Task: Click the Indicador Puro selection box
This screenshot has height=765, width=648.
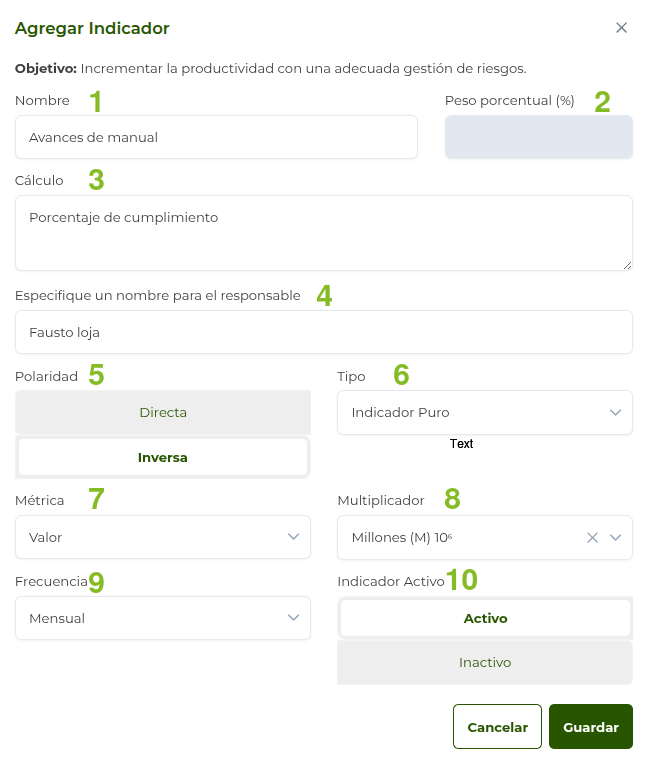Action: (x=470, y=412)
